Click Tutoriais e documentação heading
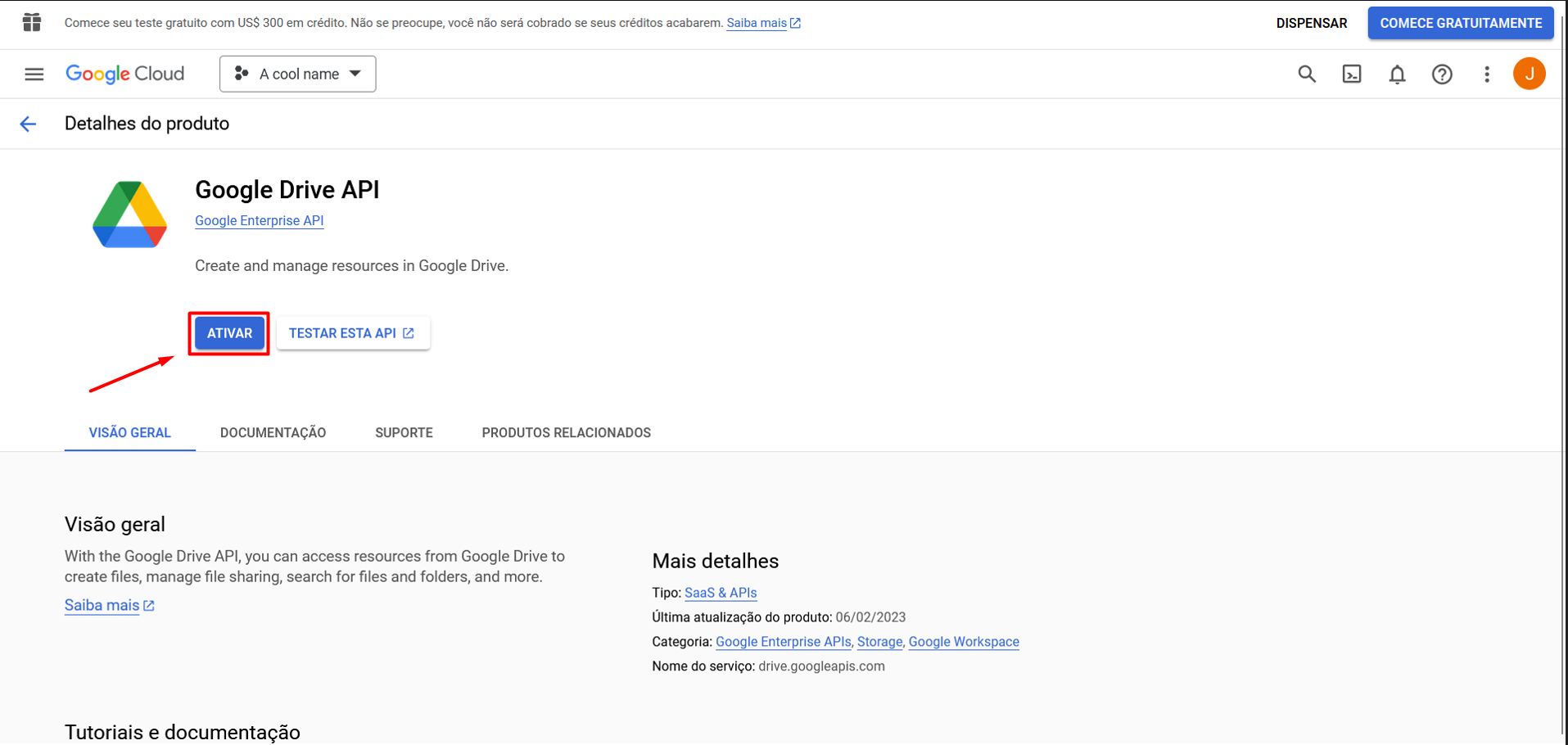The image size is (1568, 745). coord(182,732)
